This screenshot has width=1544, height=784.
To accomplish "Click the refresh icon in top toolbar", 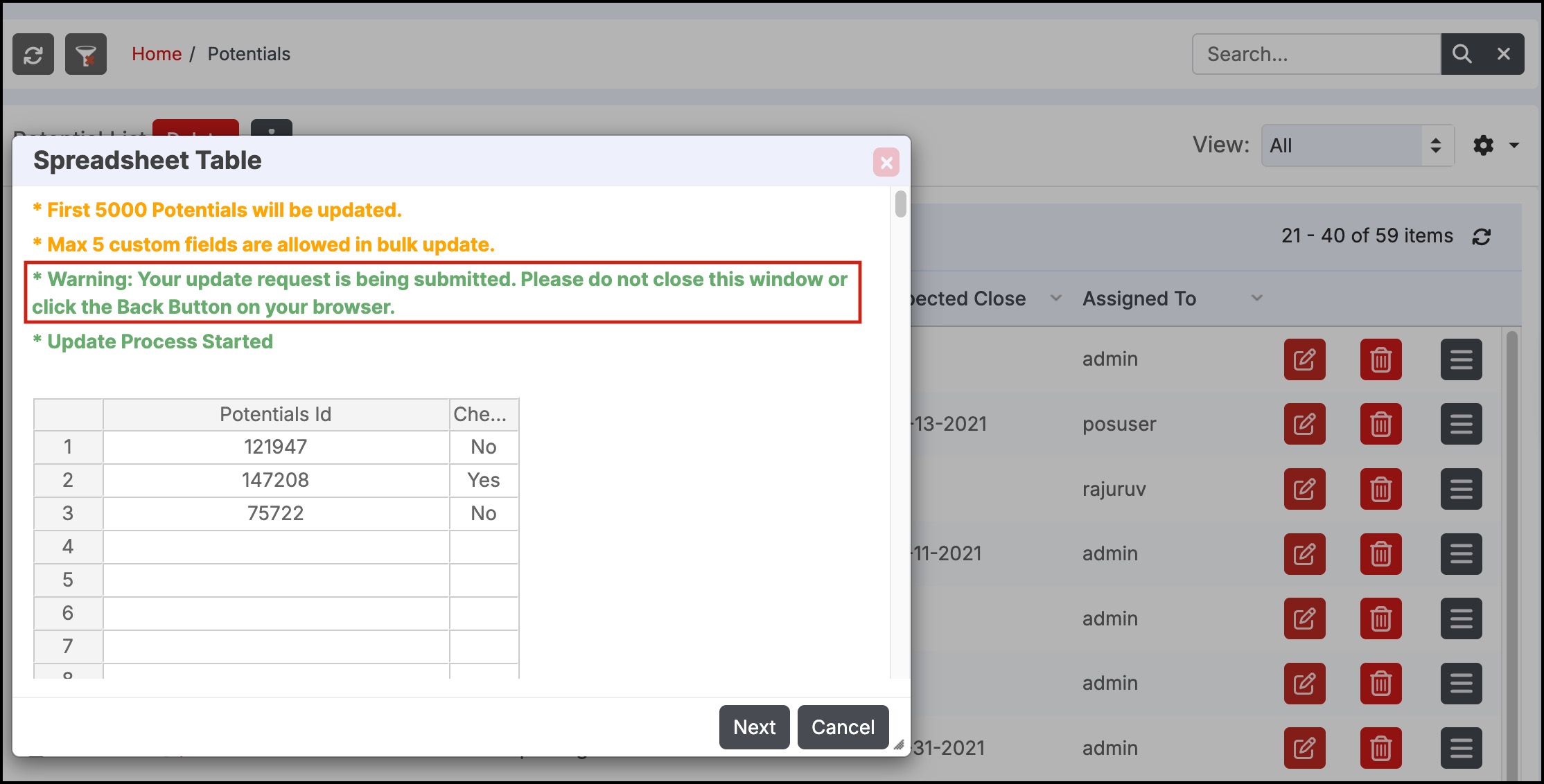I will click(x=33, y=54).
